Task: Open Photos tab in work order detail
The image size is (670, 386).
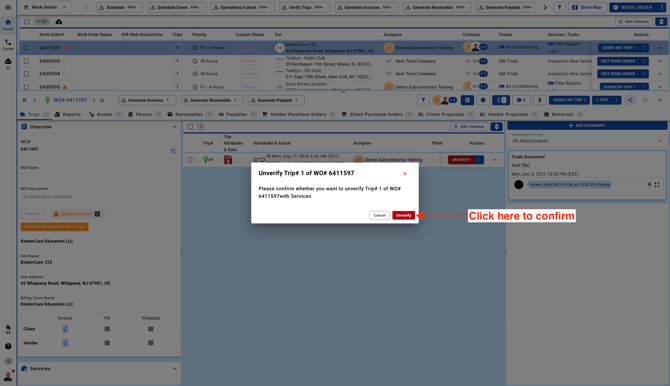Action: click(144, 115)
